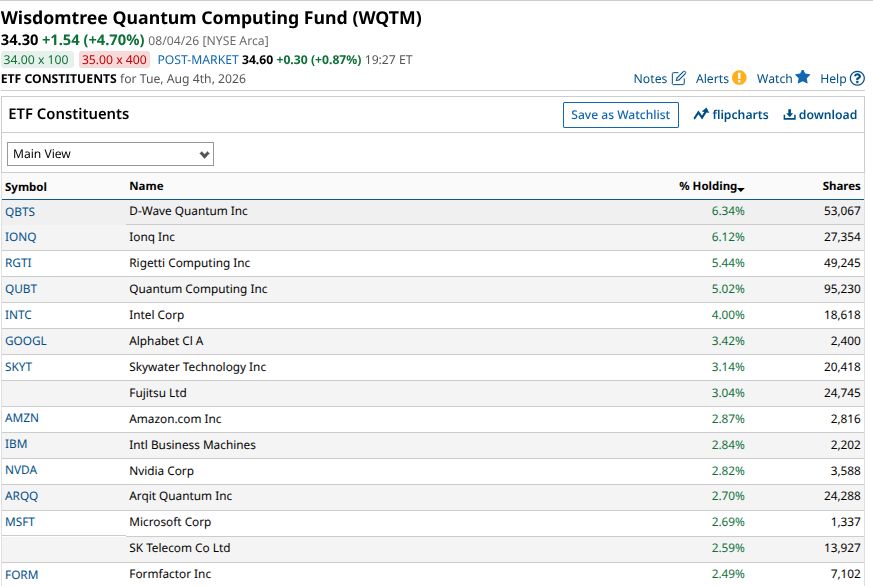The image size is (873, 586).
Task: Sort by Symbol column header
Action: pyautogui.click(x=26, y=187)
